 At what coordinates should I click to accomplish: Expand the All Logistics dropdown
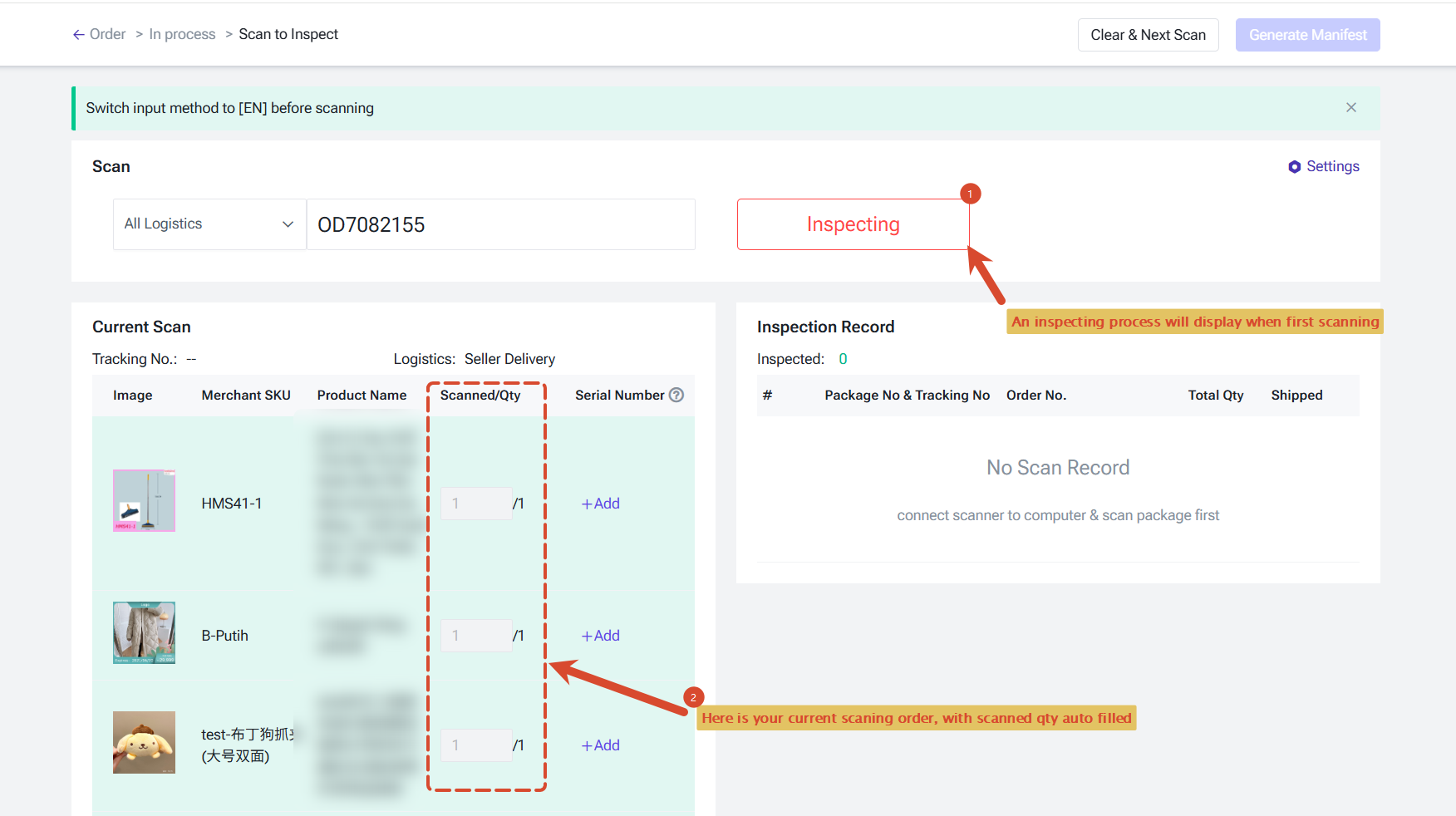tap(209, 224)
